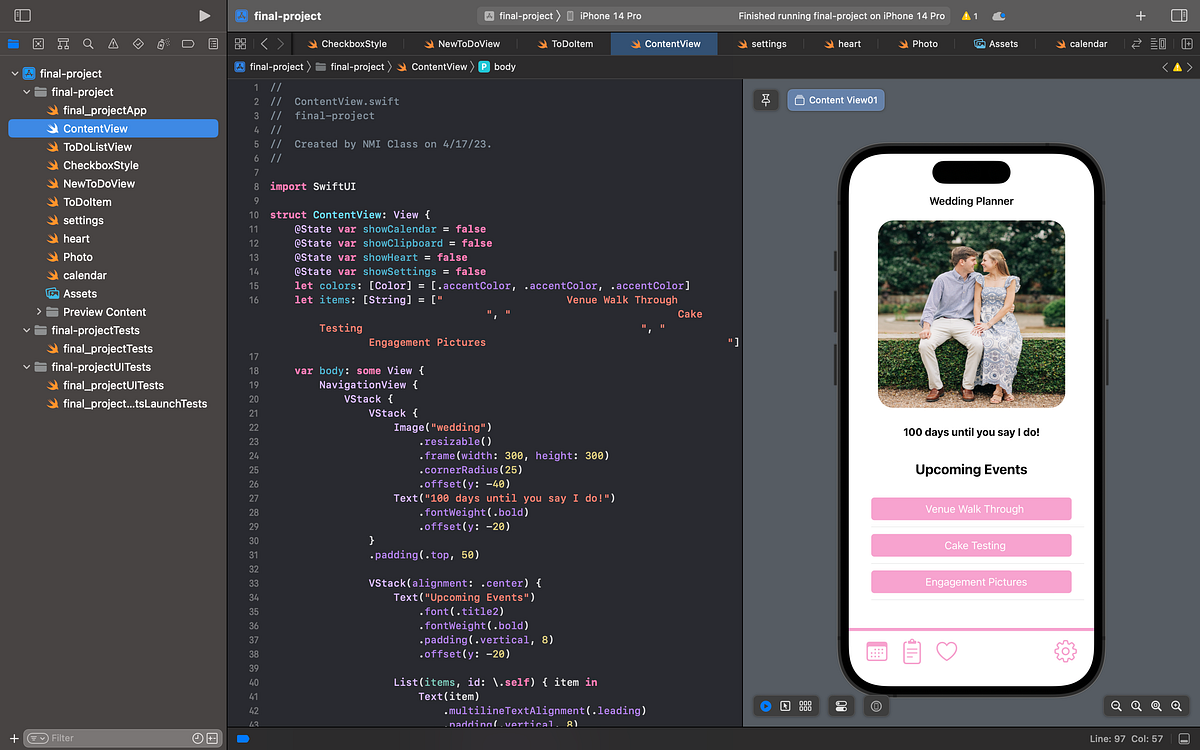Open the Issue navigator warning triangle icon

pyautogui.click(x=113, y=44)
